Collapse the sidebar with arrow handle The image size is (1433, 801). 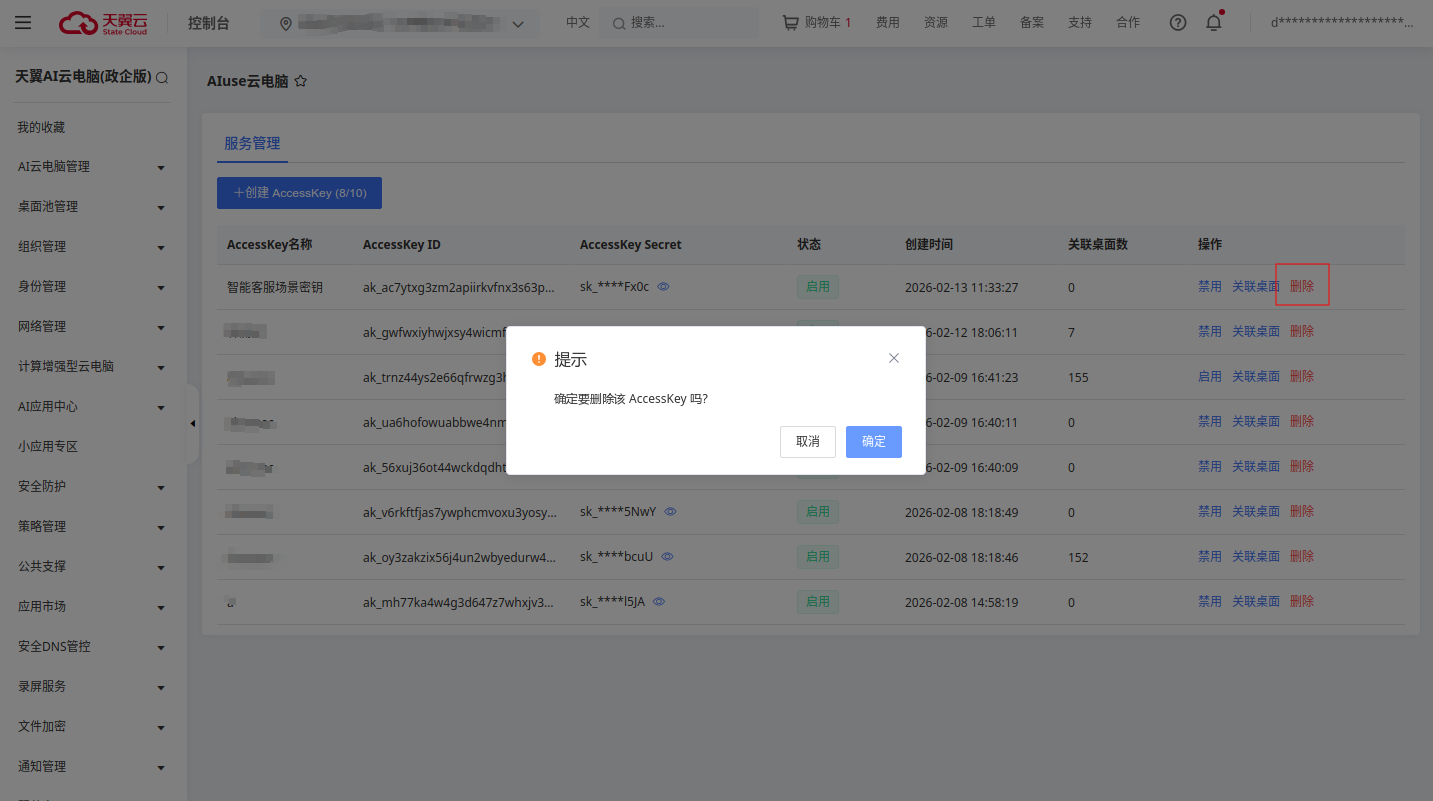click(193, 424)
